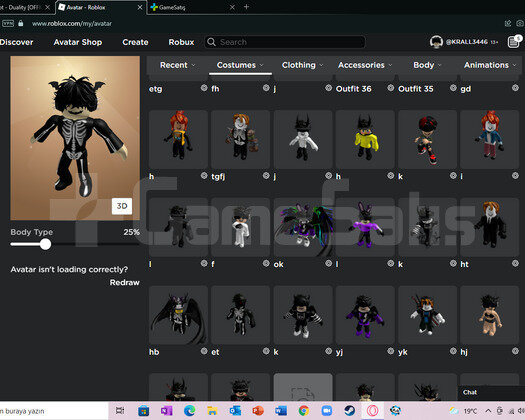Open the gear menu for costume et

click(266, 351)
